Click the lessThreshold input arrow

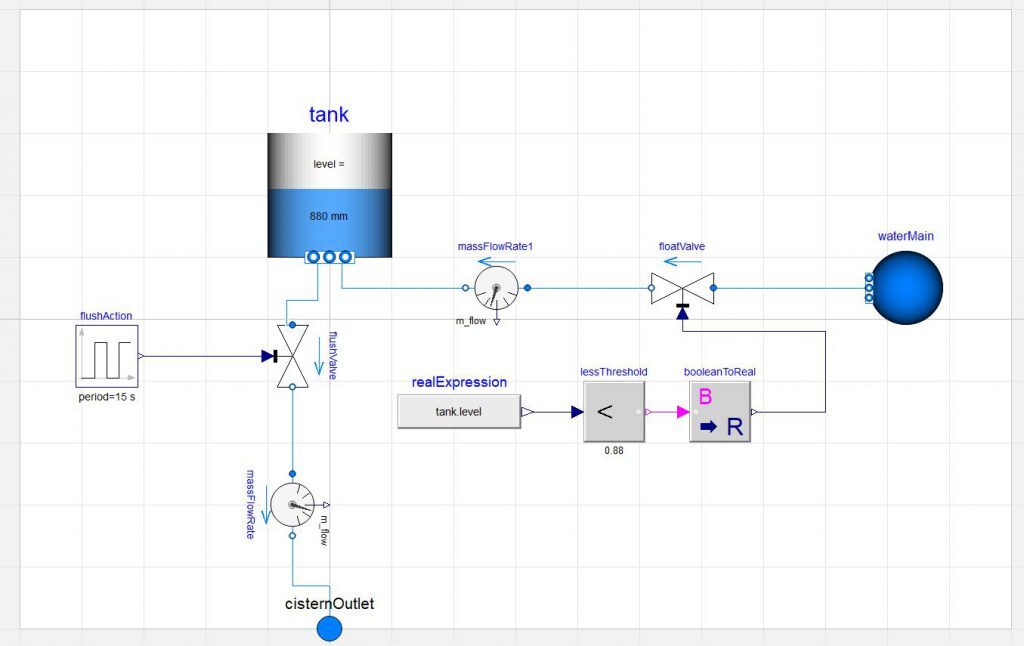tap(577, 412)
